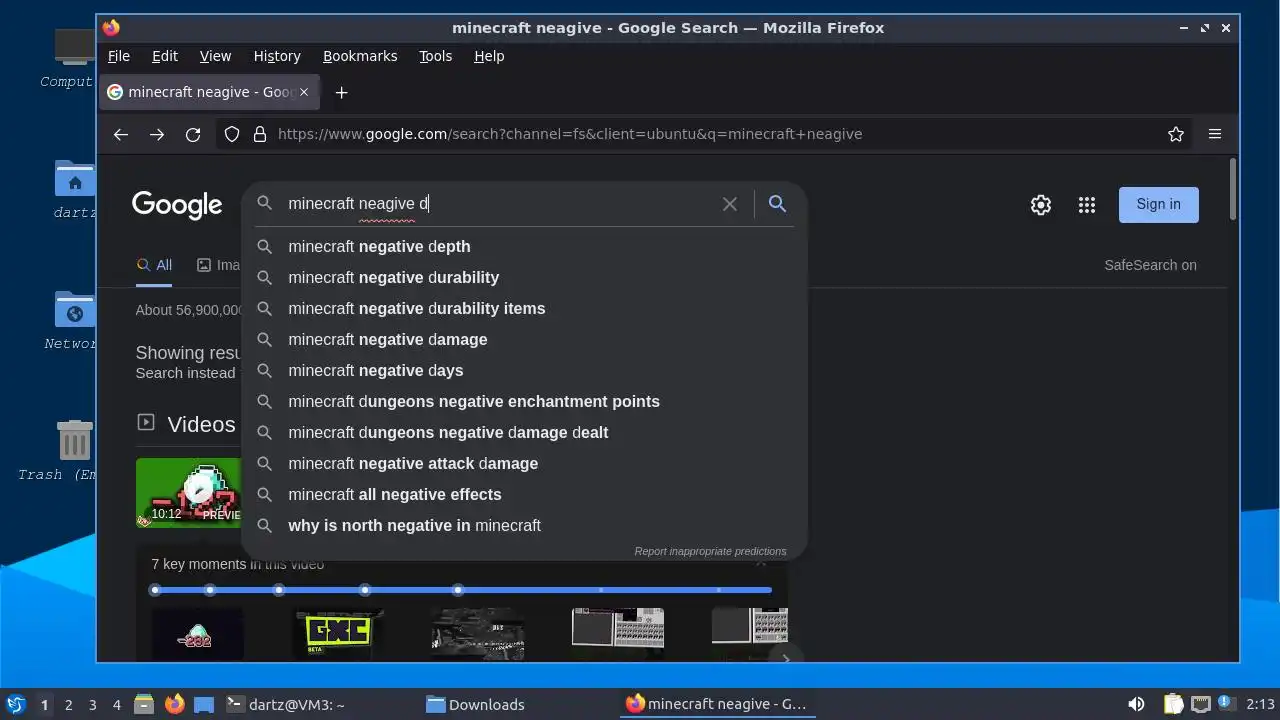Switch to workspace 3 in the taskbar
This screenshot has width=1280, height=720.
pos(92,705)
